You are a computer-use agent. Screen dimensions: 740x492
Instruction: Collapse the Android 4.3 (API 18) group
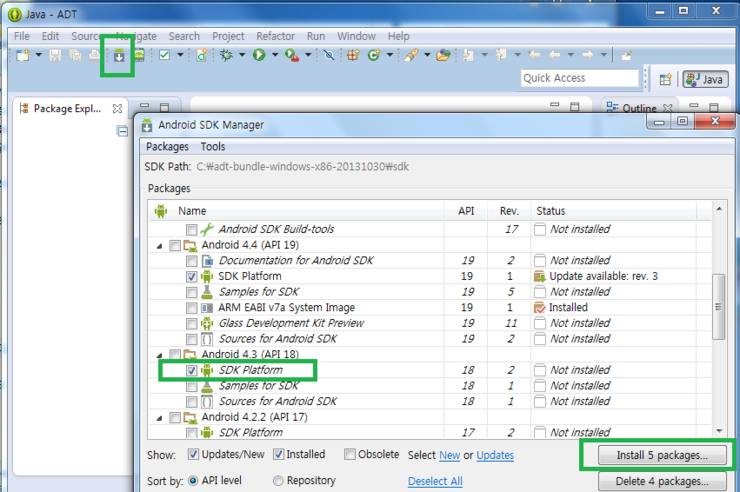coord(160,355)
